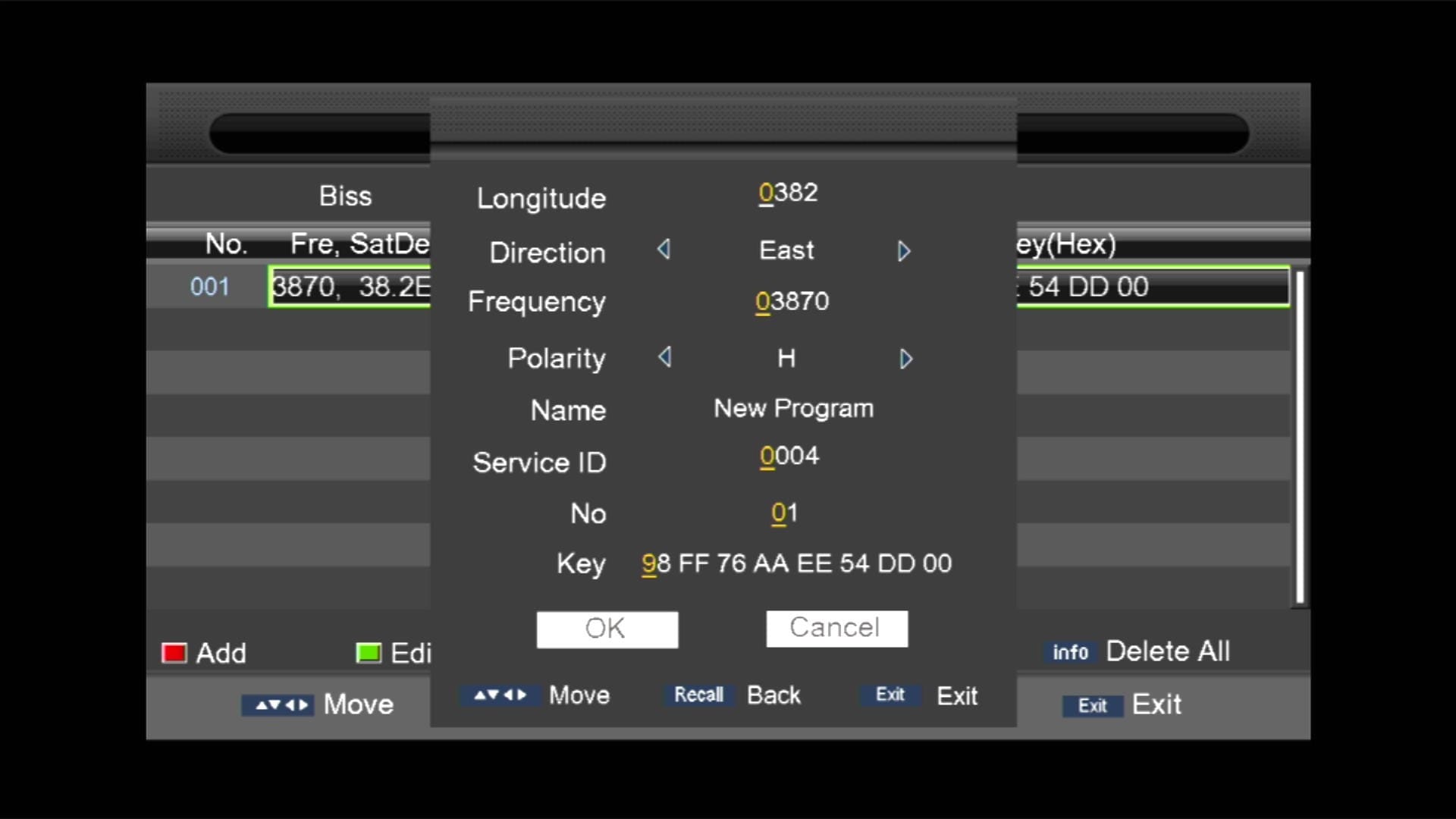This screenshot has height=819, width=1456.
Task: Dismiss the dialog with Cancel button
Action: [837, 629]
